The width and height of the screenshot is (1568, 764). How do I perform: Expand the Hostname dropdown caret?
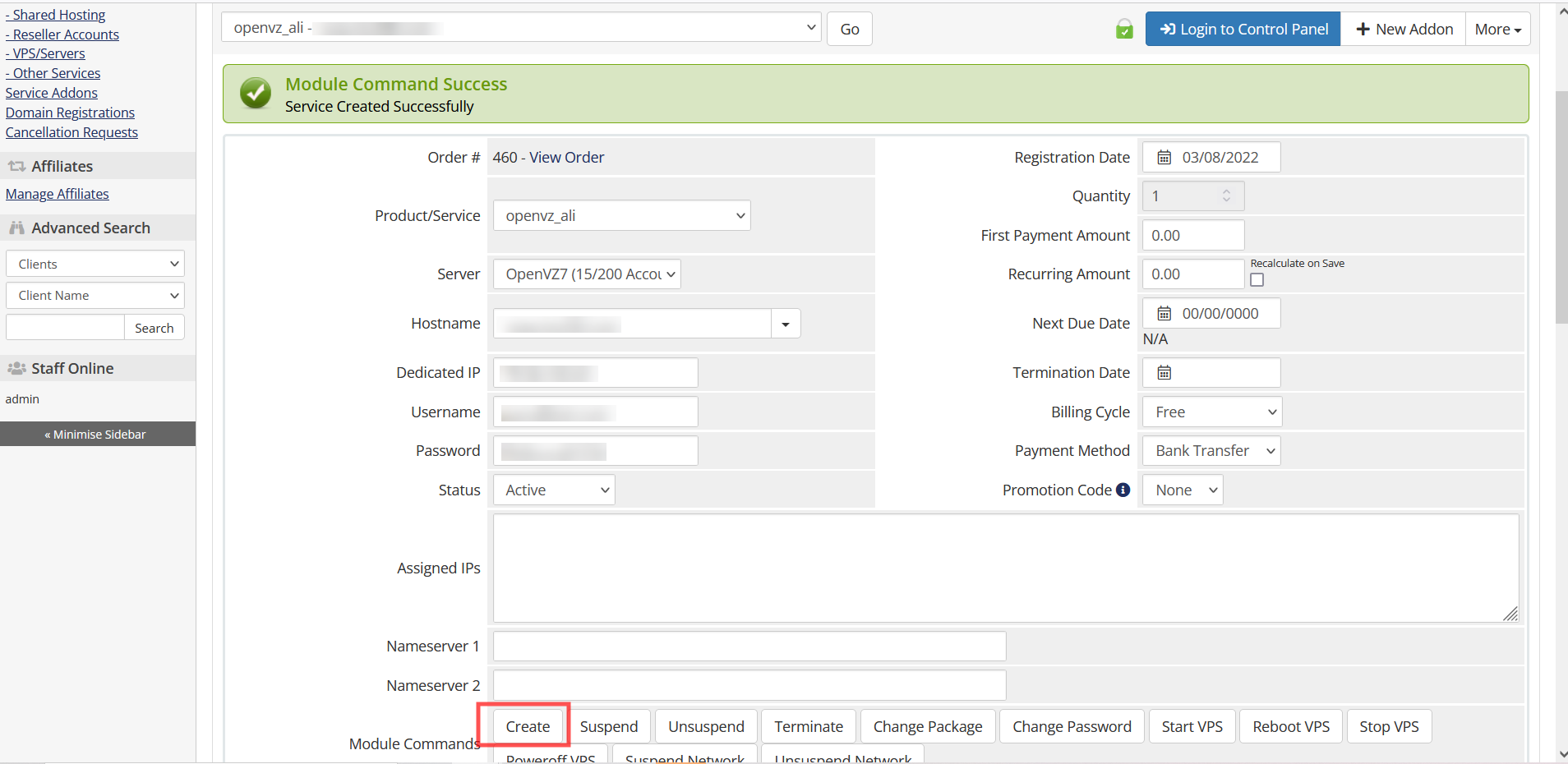pos(786,324)
